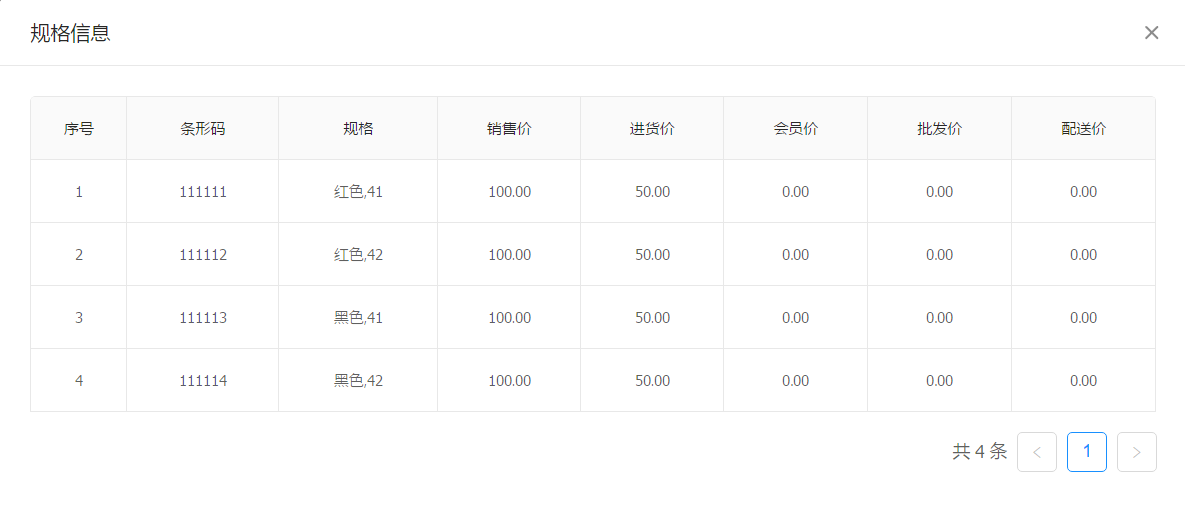Select page number 1
The image size is (1185, 514).
[1086, 452]
